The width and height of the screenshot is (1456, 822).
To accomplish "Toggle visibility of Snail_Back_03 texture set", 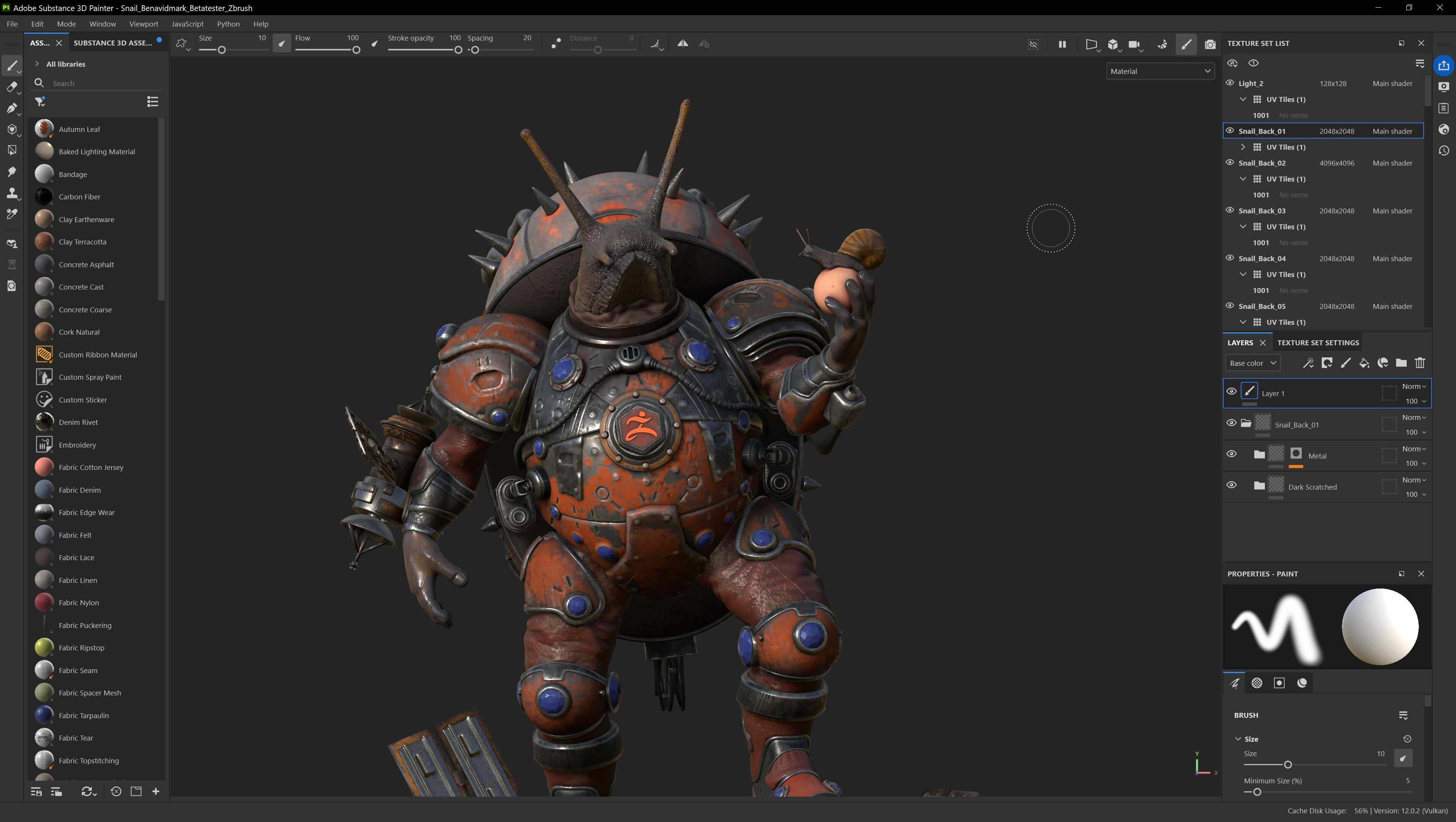I will (1229, 210).
